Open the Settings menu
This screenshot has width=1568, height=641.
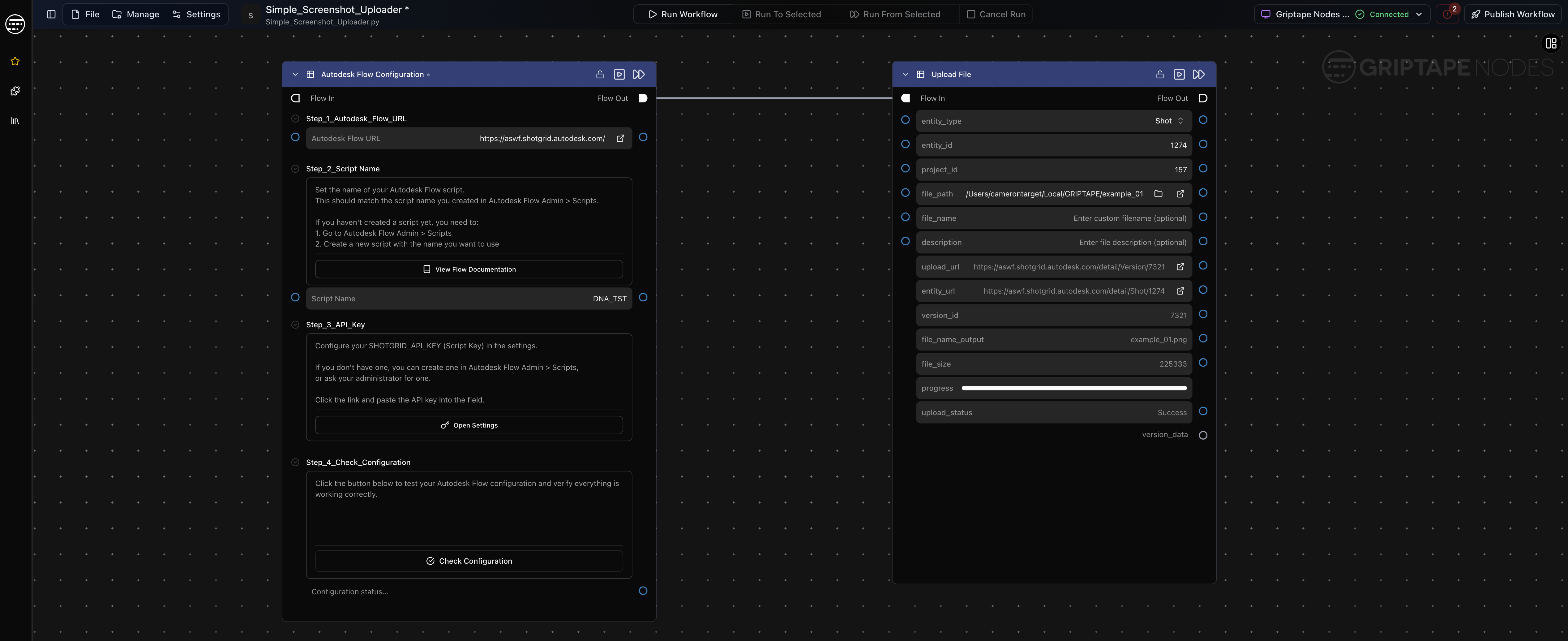point(196,14)
